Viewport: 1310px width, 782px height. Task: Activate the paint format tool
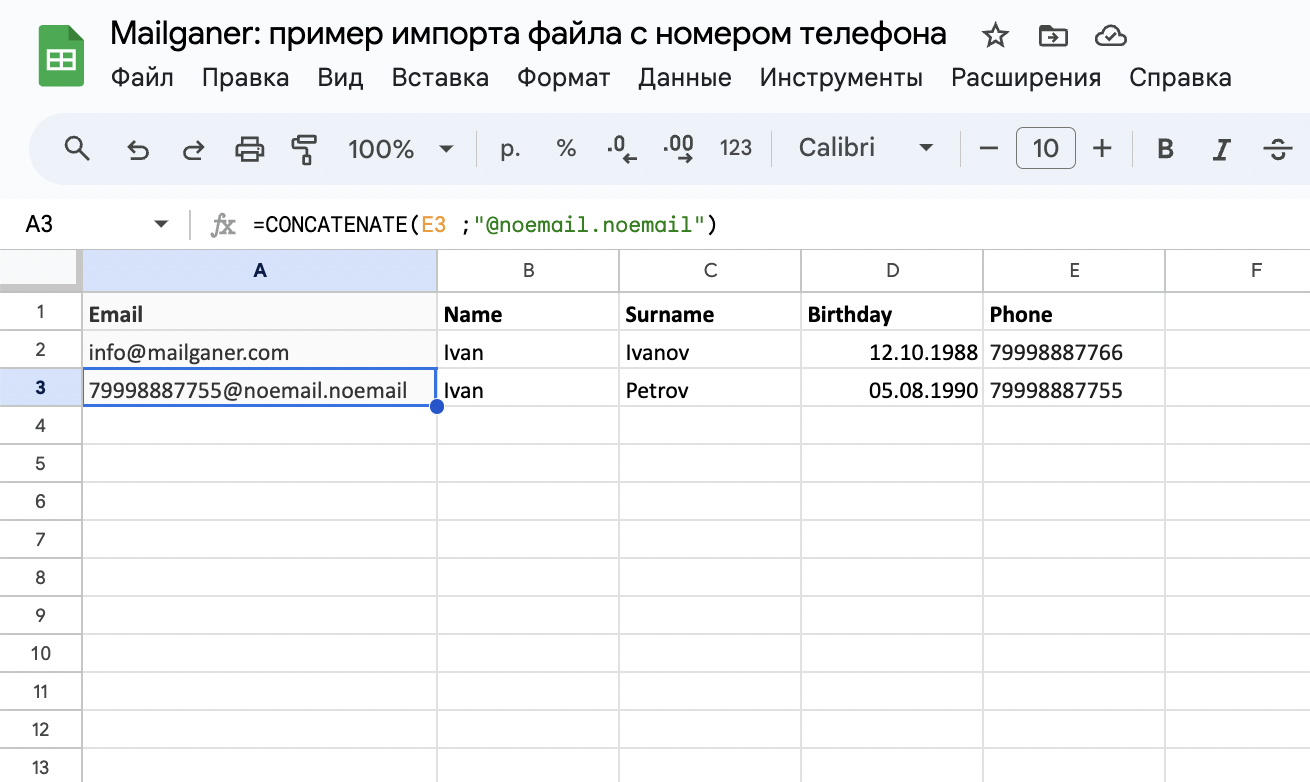pyautogui.click(x=304, y=150)
